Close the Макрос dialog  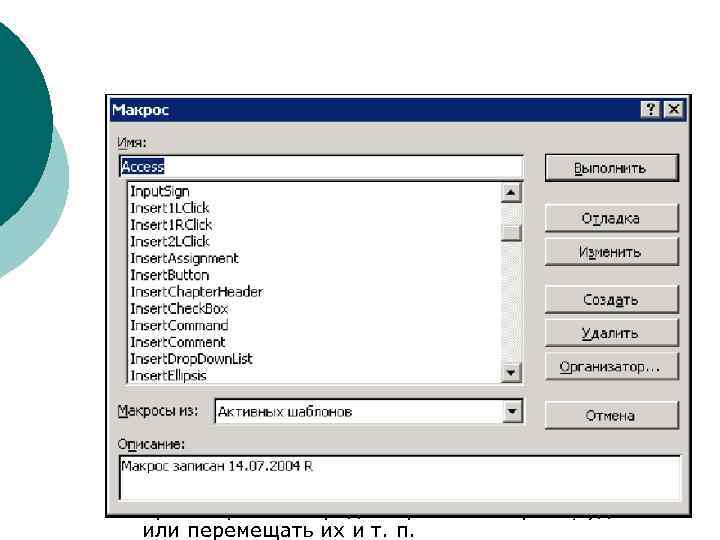[x=674, y=110]
